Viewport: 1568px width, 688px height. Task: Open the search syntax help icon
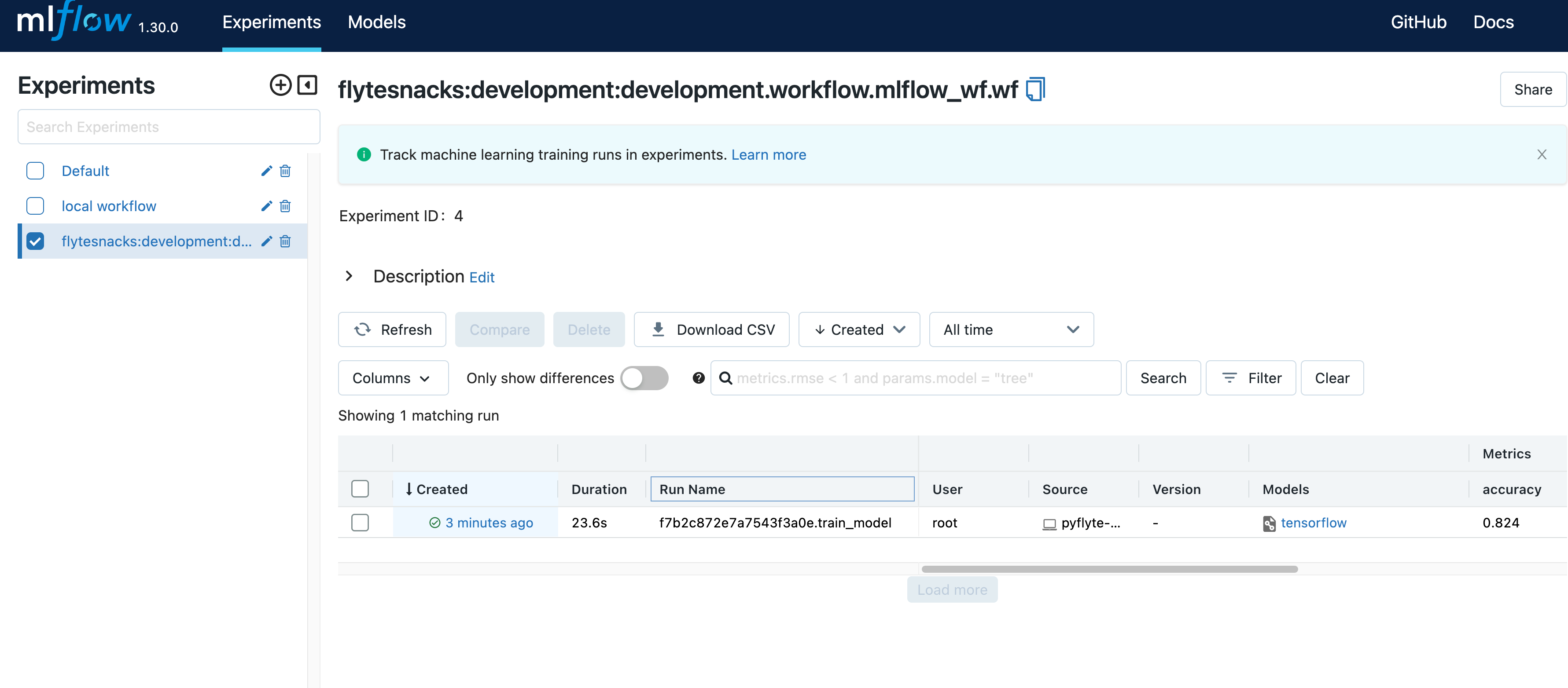(x=698, y=378)
